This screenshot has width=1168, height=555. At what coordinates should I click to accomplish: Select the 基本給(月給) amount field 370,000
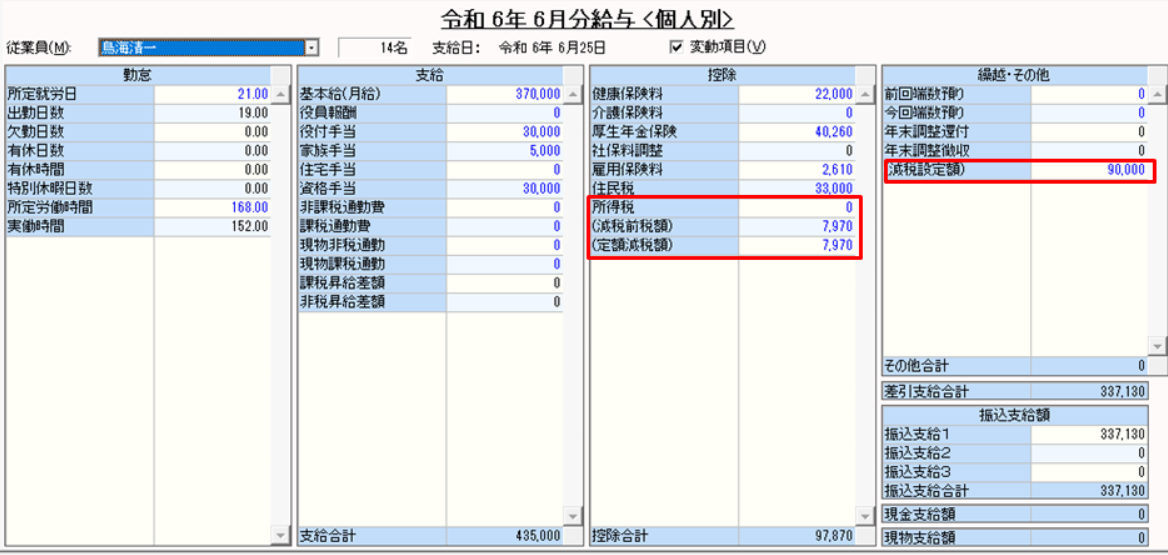[505, 94]
